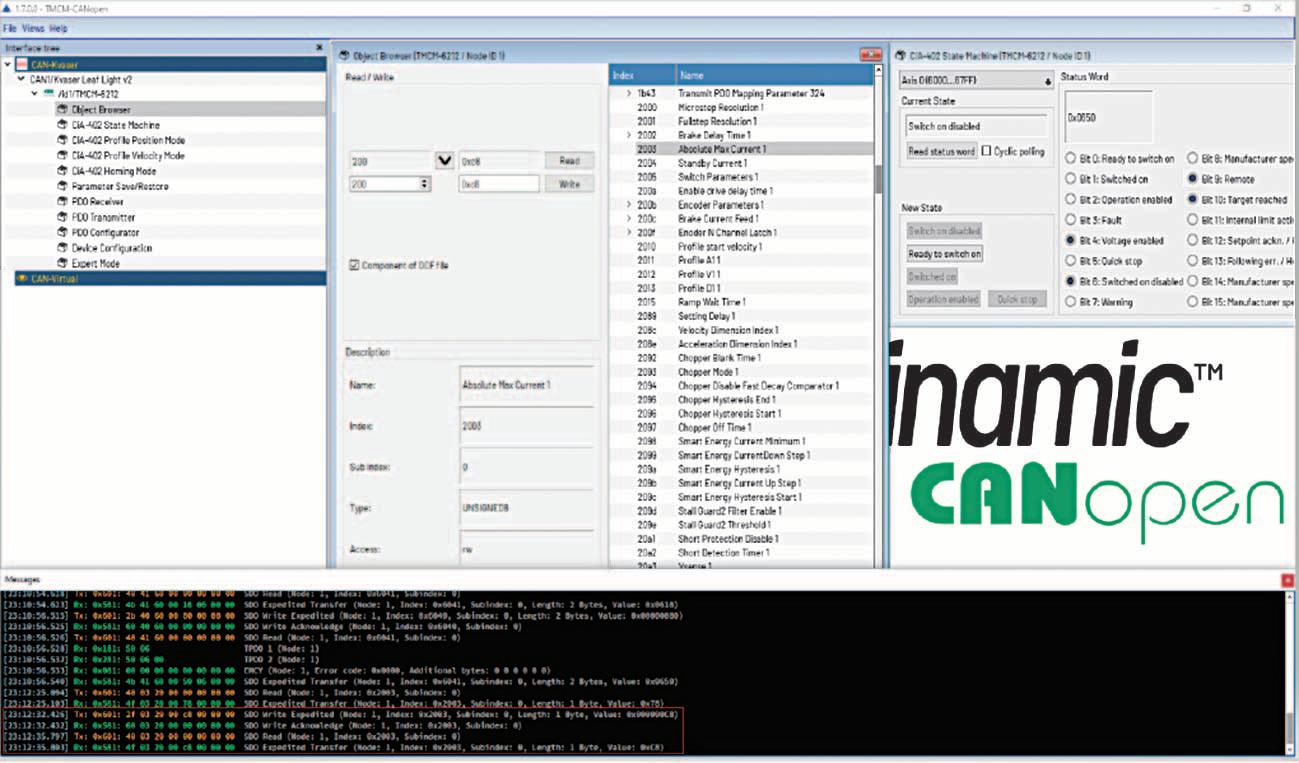This screenshot has width=1299, height=763.
Task: Select the Bit 5: Quick stop radio
Action: [1071, 261]
